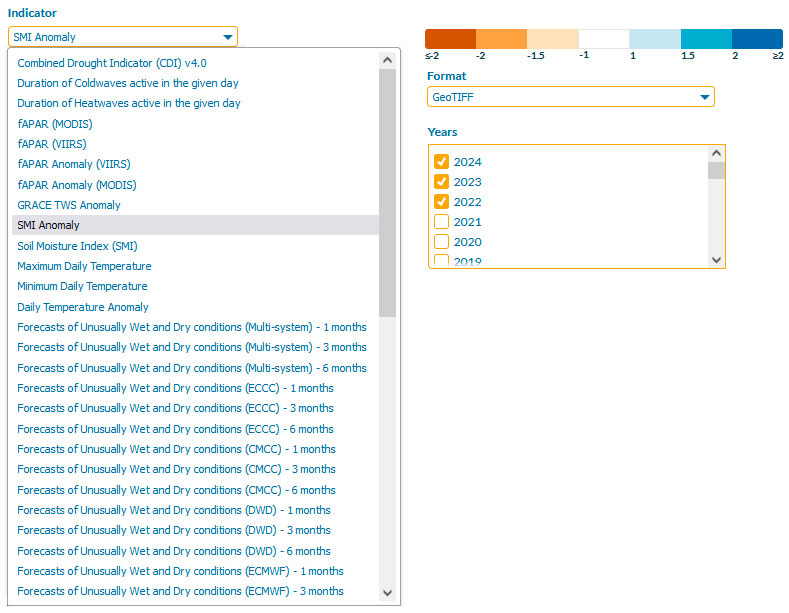Click the light blue 1 to 1.5 legend swatch
The height and width of the screenshot is (613, 789).
[x=655, y=39]
